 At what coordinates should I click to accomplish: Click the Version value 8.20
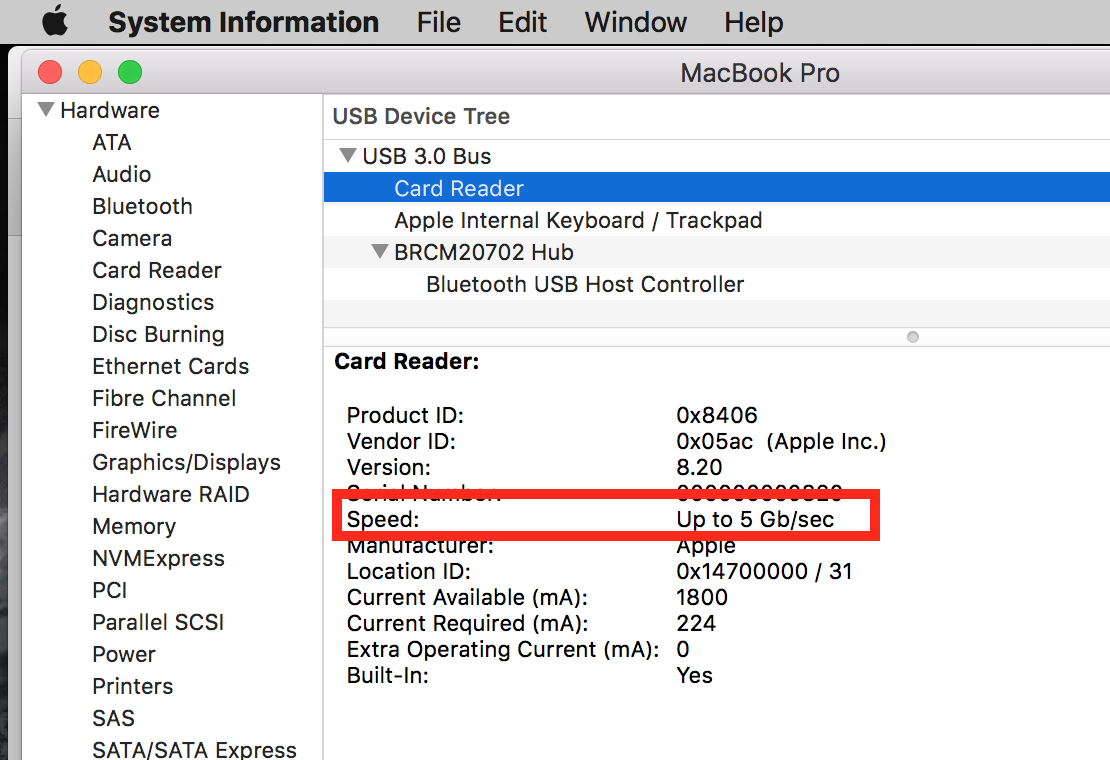[x=699, y=467]
